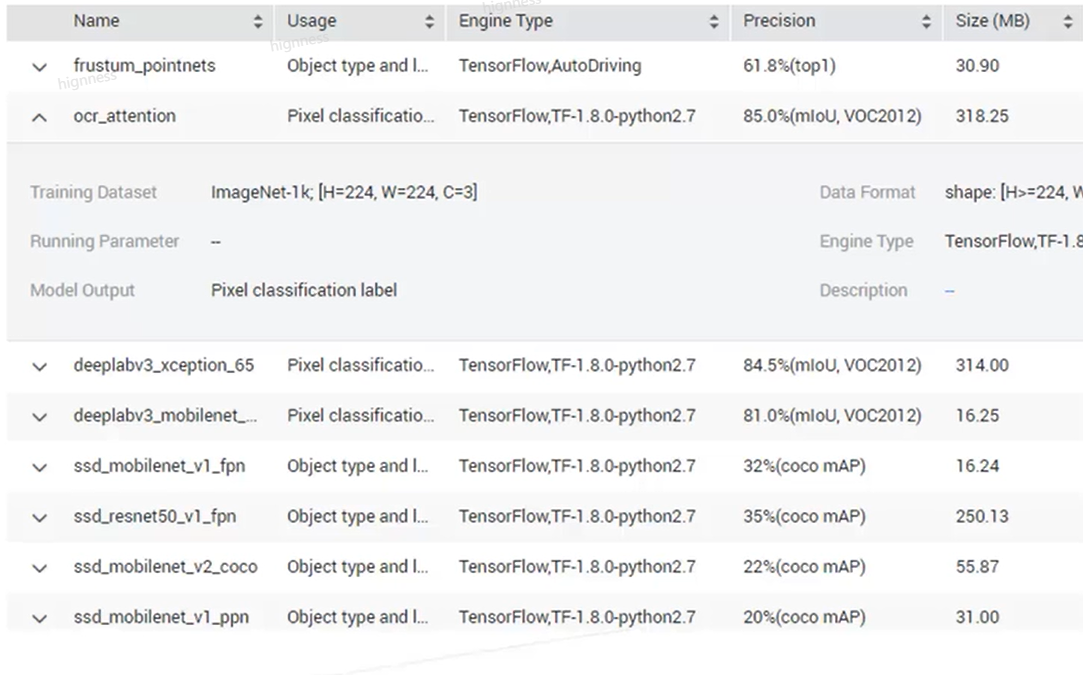Click the ocr_attention model name

point(124,116)
